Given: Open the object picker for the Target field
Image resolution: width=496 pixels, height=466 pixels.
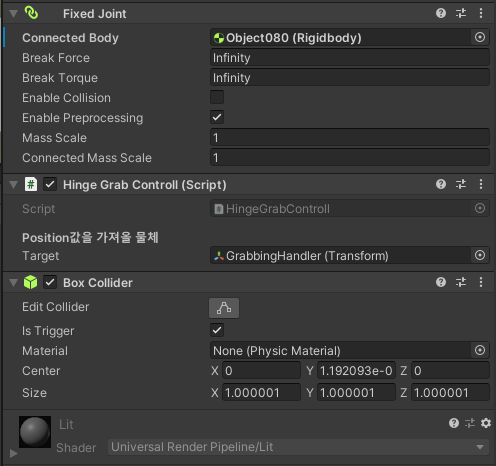Looking at the screenshot, I should (480, 255).
